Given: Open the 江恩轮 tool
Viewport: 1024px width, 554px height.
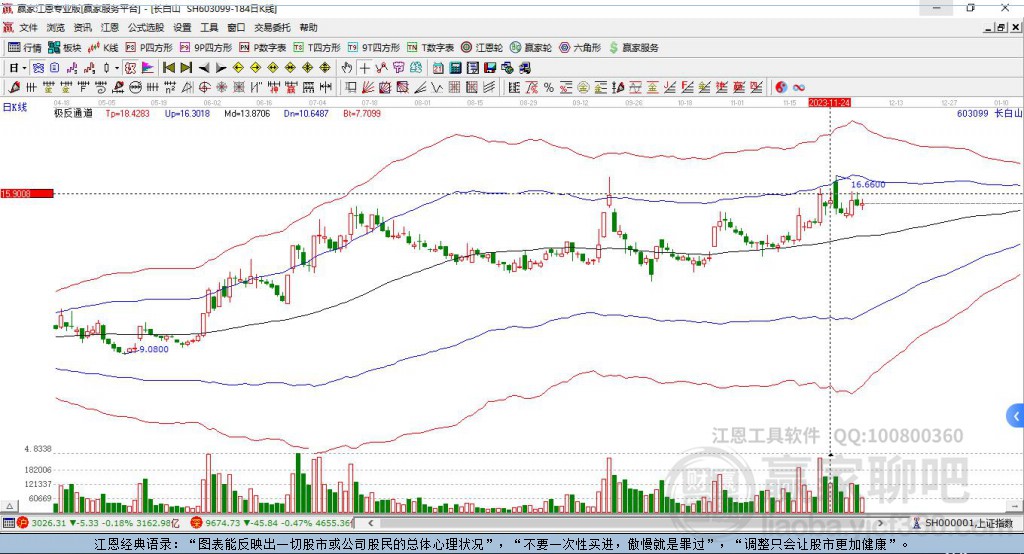Looking at the screenshot, I should pos(482,48).
